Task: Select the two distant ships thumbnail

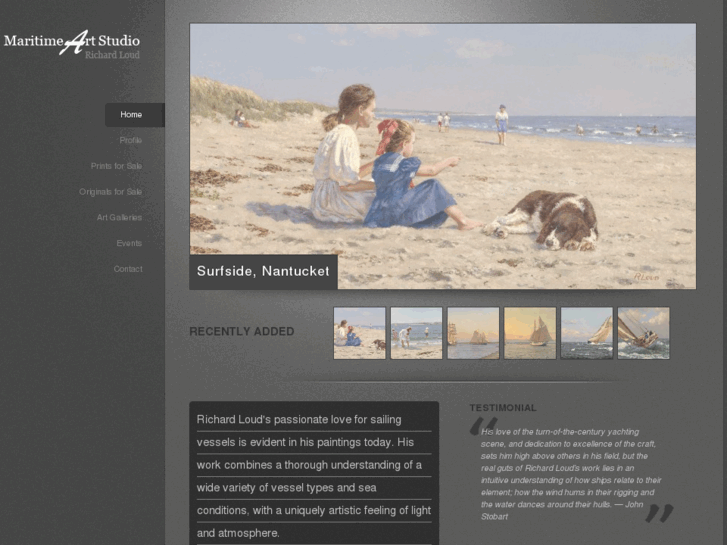Action: click(473, 333)
